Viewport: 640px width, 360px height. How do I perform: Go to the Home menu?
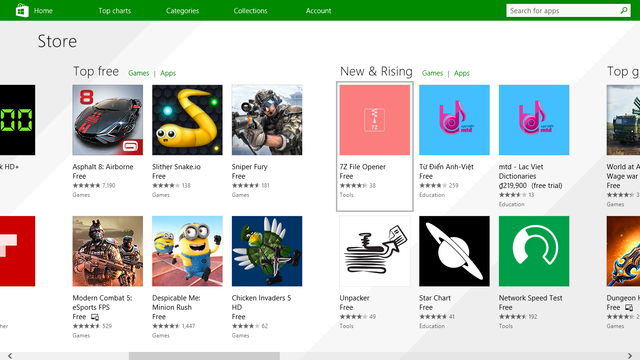tap(43, 11)
